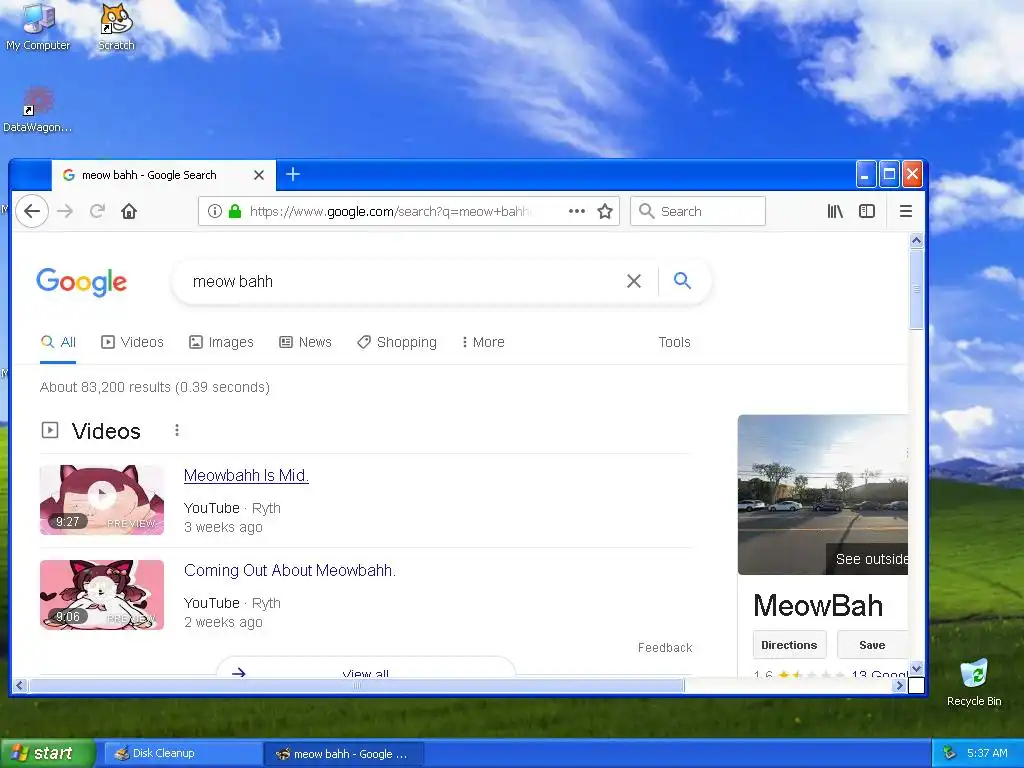
Task: Click the system tray icon near clock
Action: coord(950,753)
